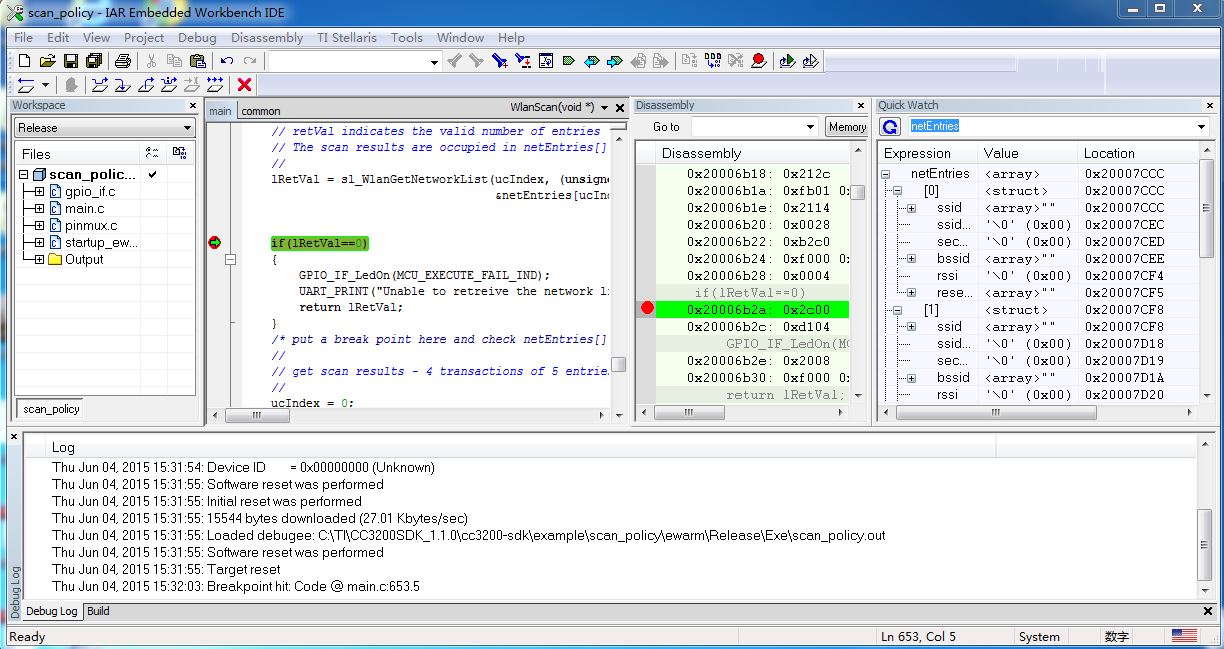Image resolution: width=1224 pixels, height=649 pixels.
Task: Expand the pinmux.c tree node
Action: point(39,225)
